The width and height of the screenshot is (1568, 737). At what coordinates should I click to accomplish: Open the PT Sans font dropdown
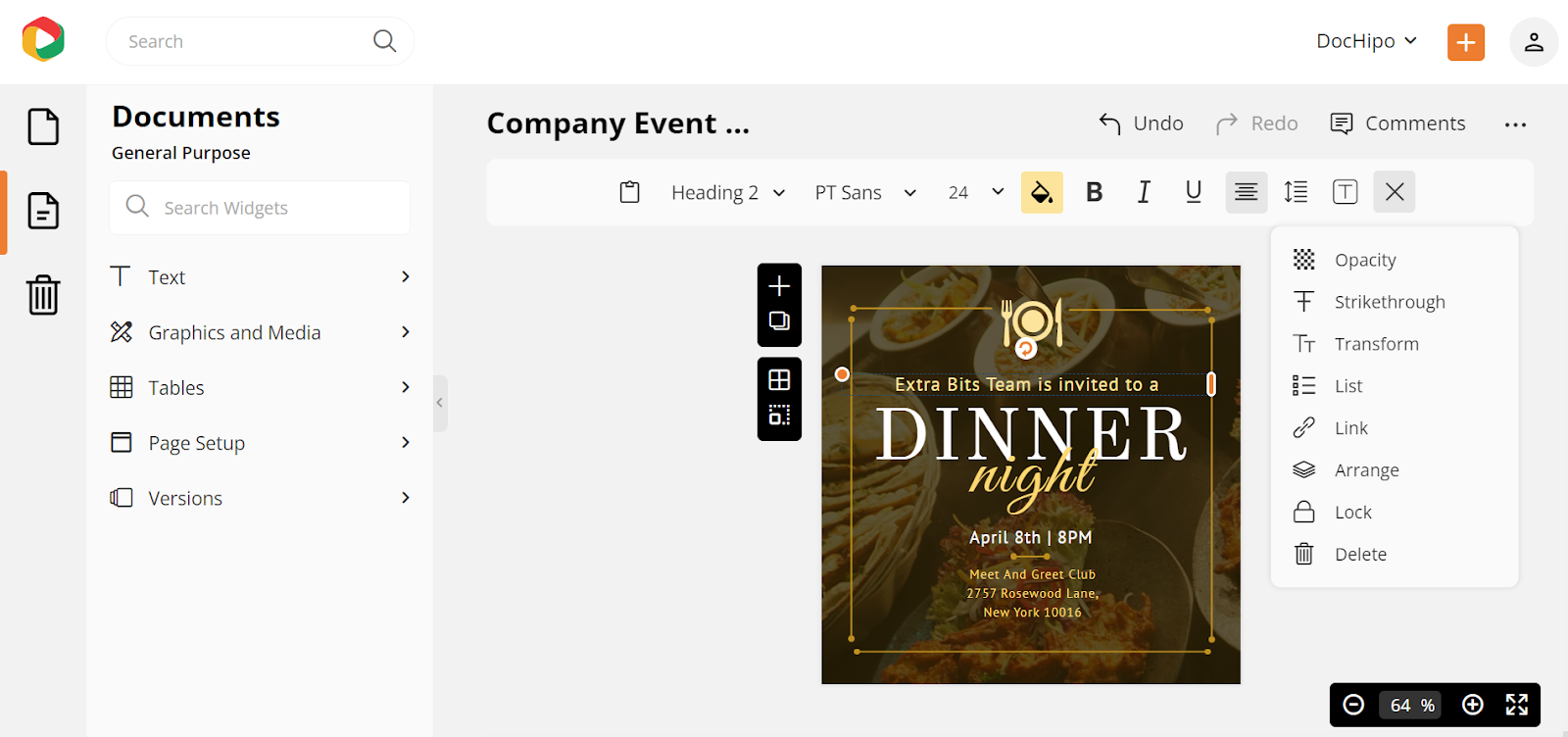[865, 193]
